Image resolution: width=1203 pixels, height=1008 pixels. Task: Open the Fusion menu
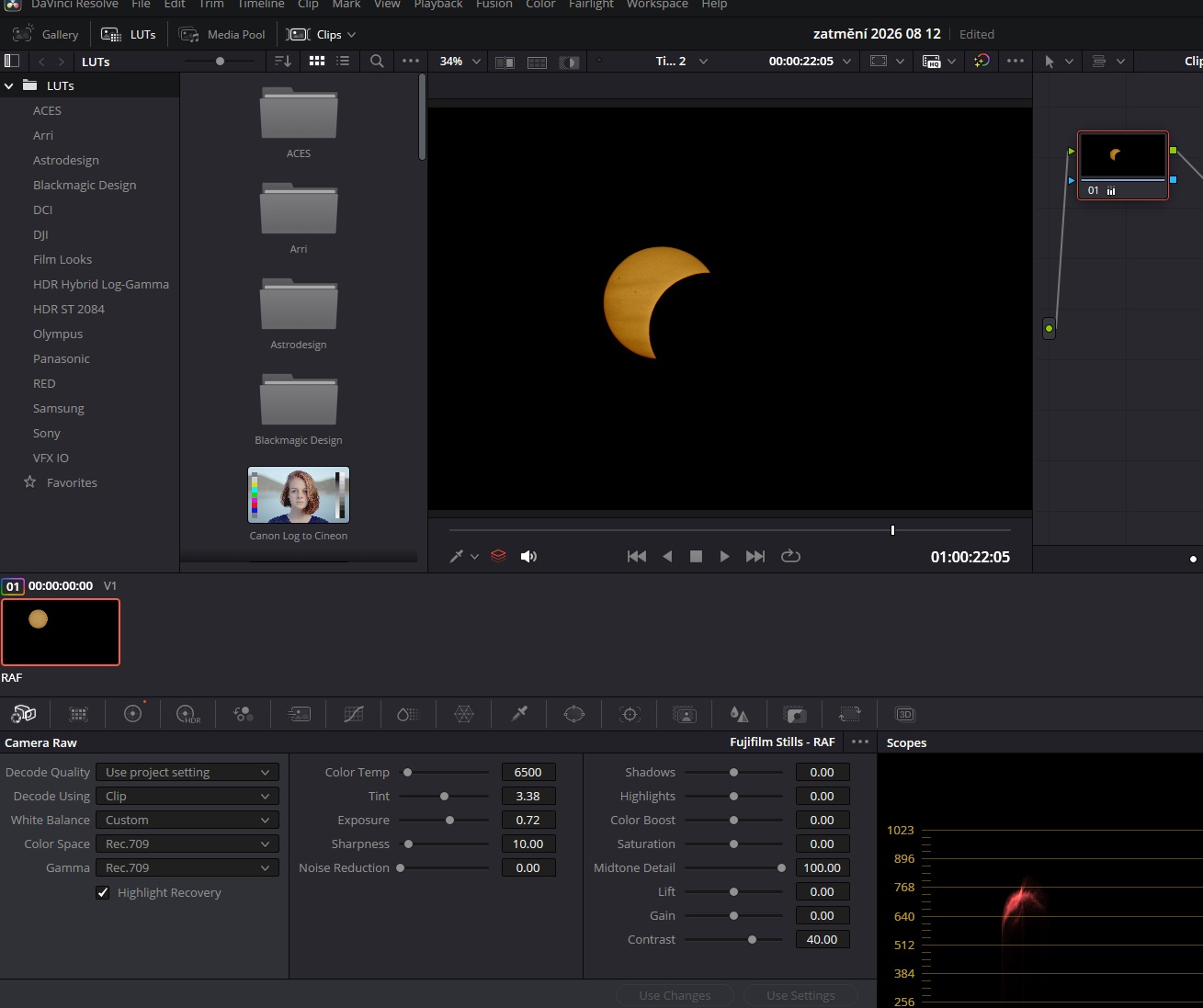coord(494,5)
